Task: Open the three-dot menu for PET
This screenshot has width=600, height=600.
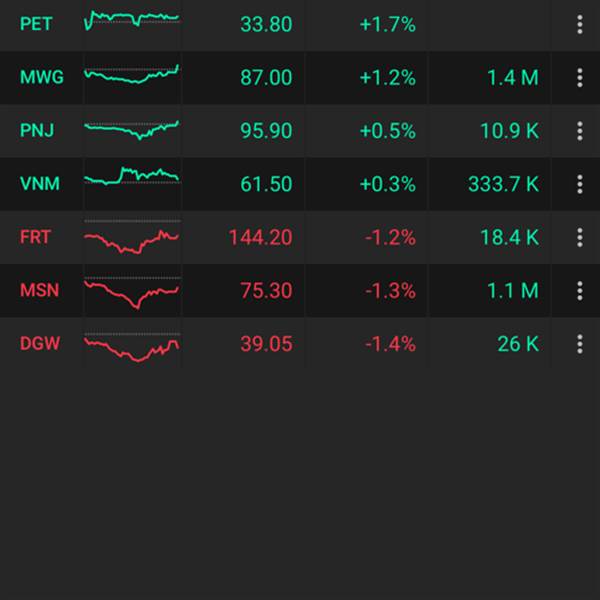Action: tap(579, 25)
